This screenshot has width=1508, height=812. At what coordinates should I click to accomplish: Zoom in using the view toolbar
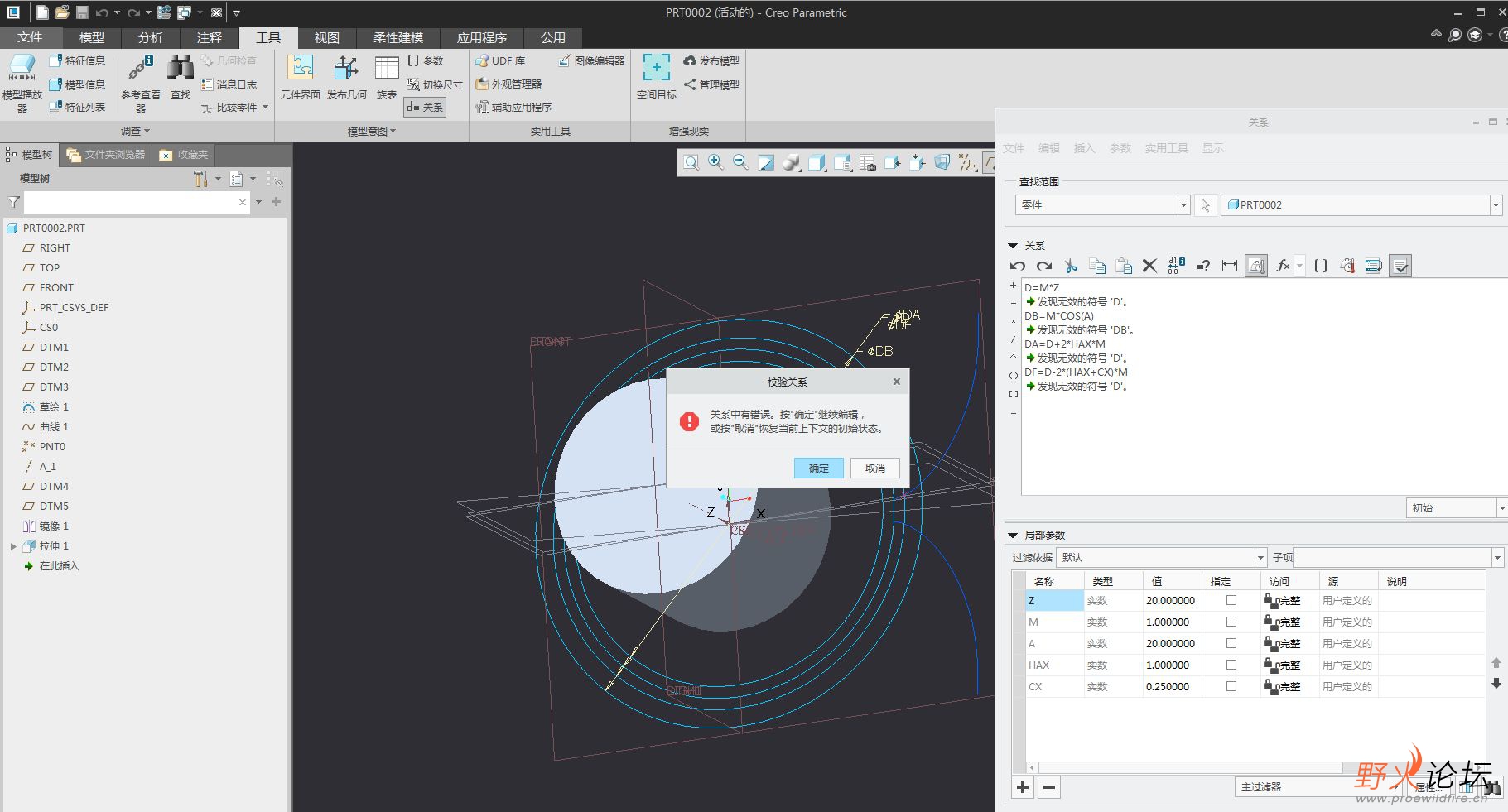click(x=715, y=163)
